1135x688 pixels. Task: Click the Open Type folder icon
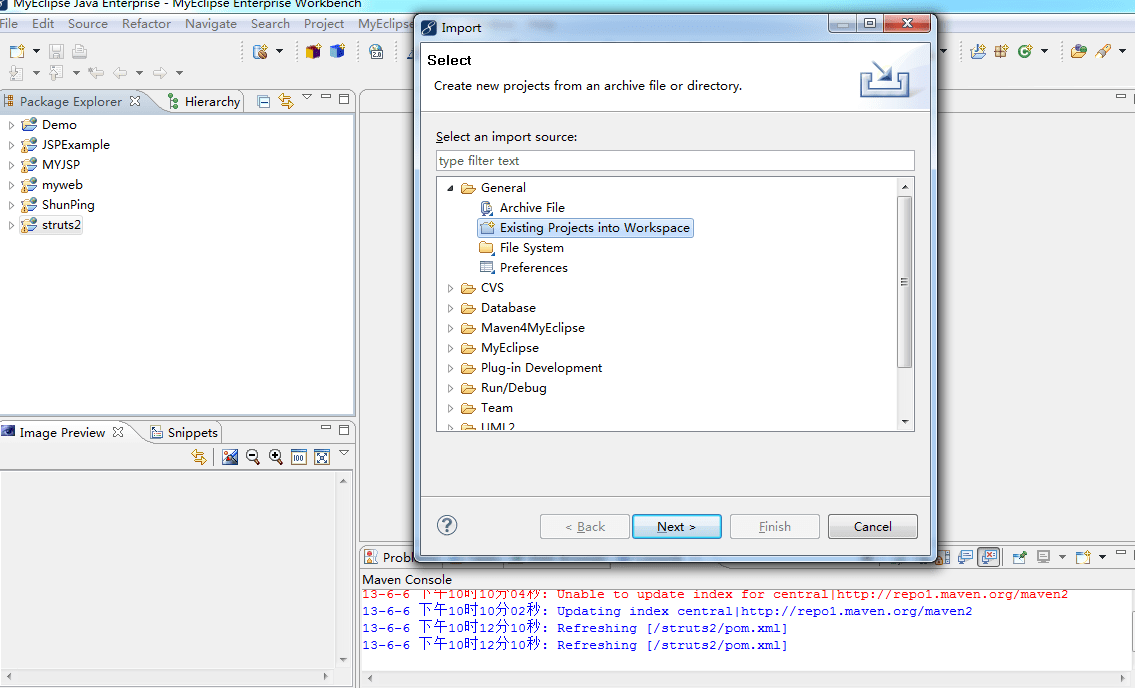(1079, 51)
